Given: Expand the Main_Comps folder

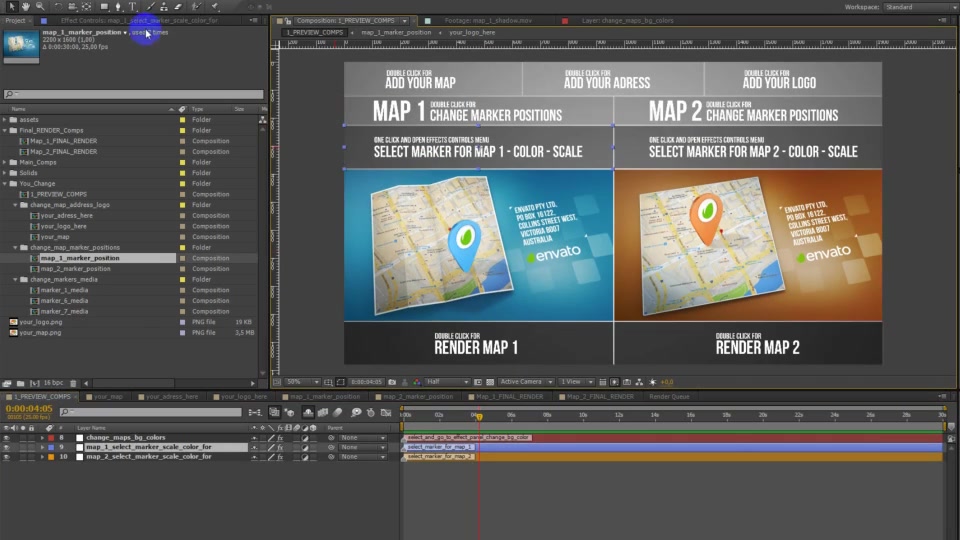Looking at the screenshot, I should click(5, 162).
